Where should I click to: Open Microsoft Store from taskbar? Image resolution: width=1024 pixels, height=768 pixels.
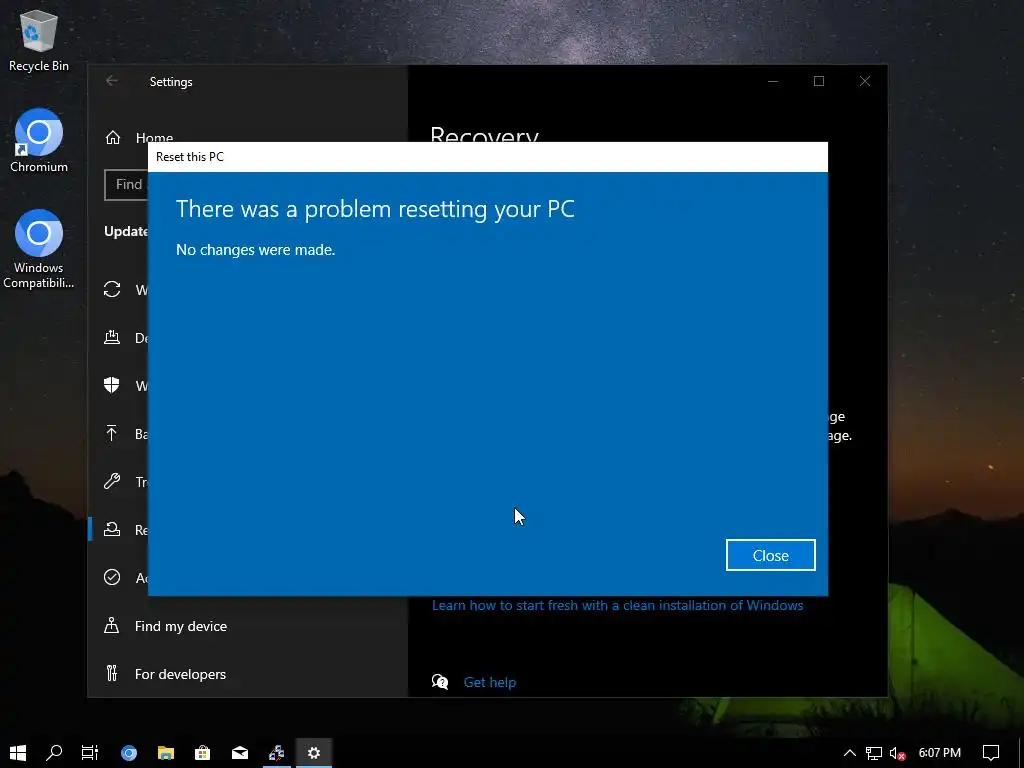[202, 753]
